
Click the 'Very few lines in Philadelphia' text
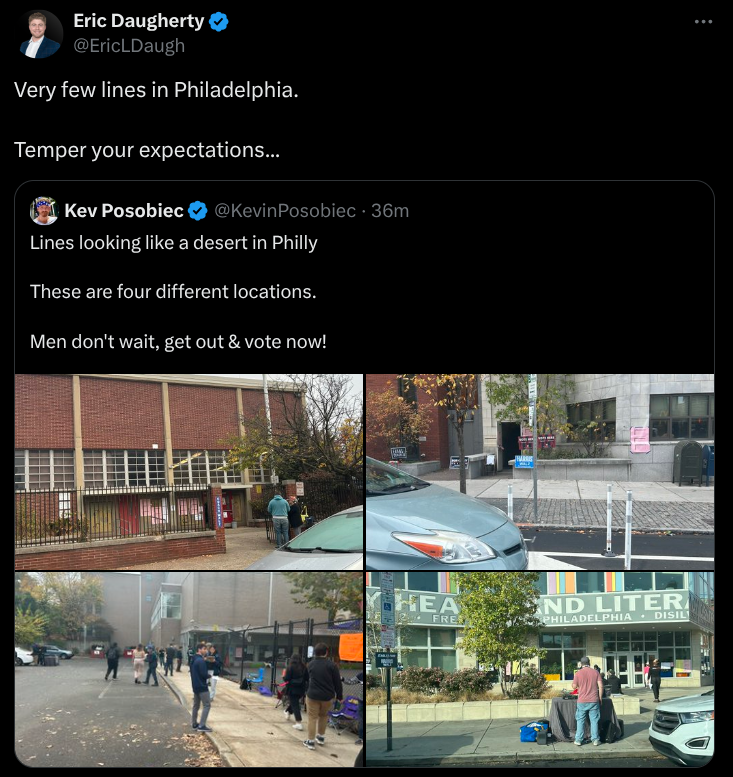156,90
